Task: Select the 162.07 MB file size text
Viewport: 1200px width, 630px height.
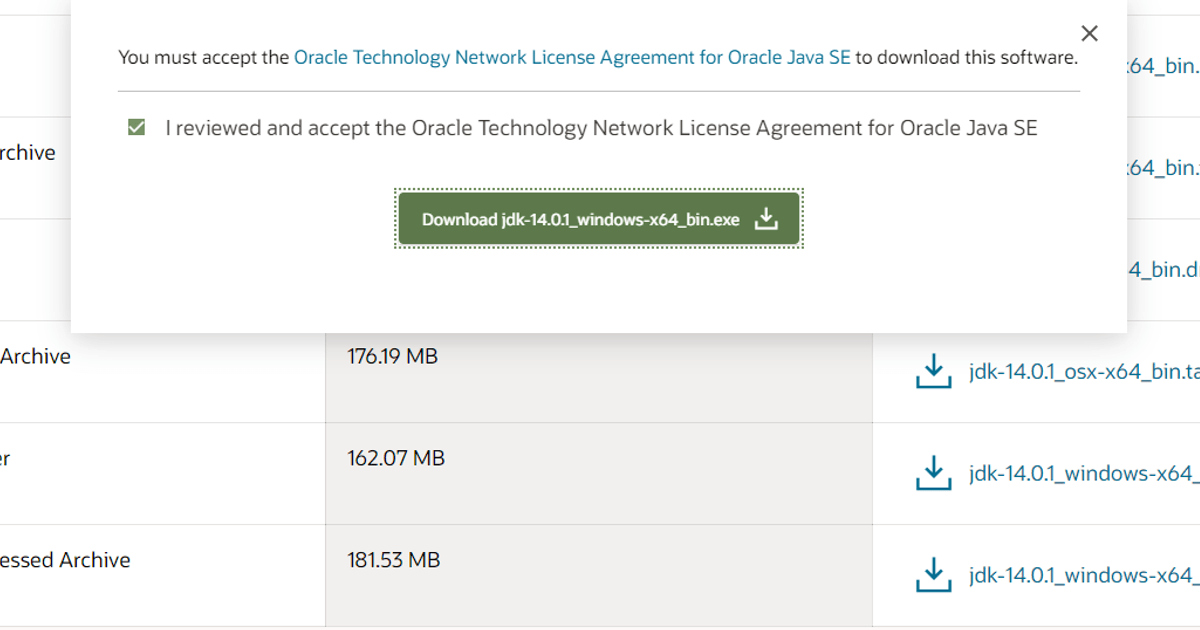Action: [396, 458]
